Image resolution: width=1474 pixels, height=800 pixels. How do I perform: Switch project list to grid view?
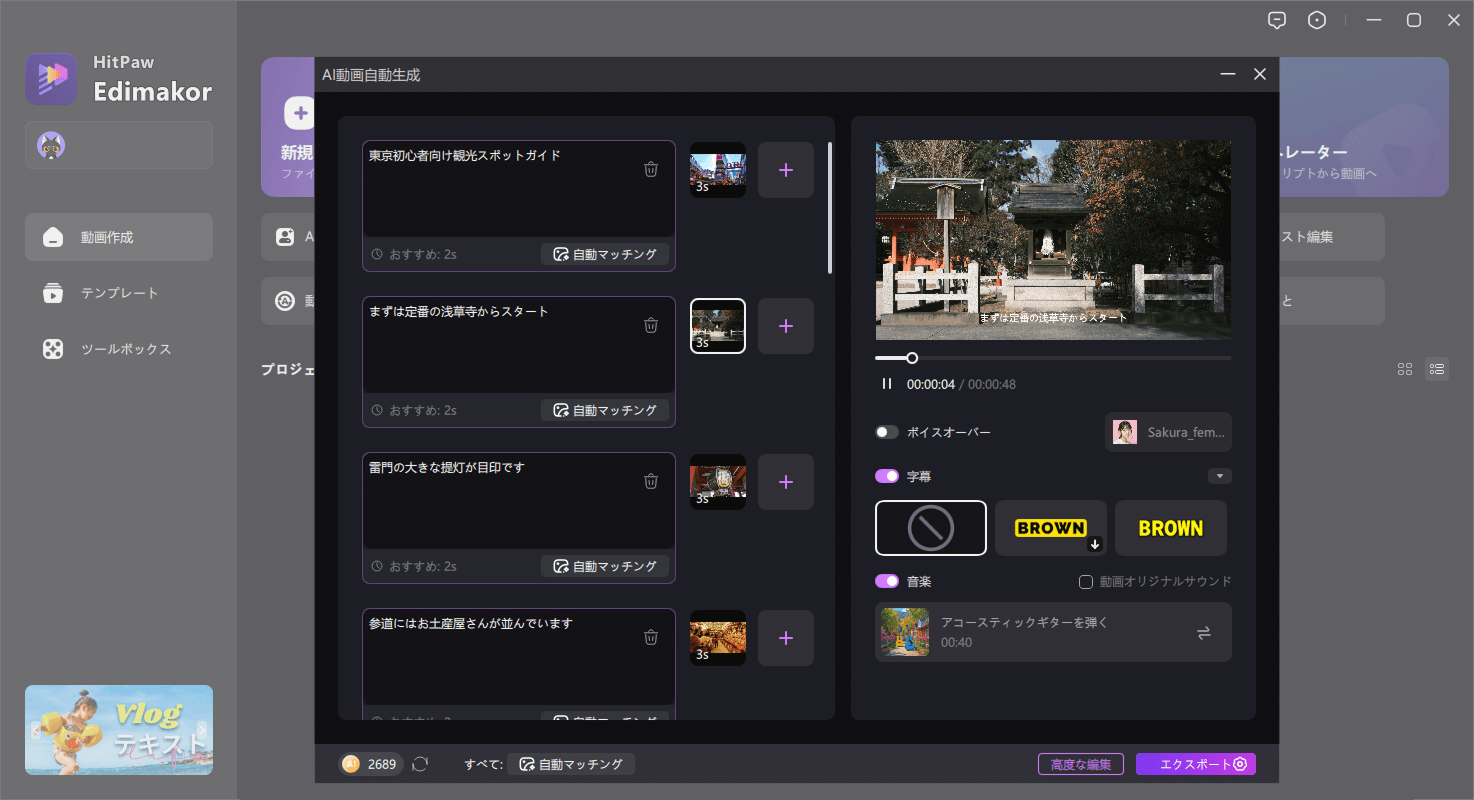(1405, 369)
